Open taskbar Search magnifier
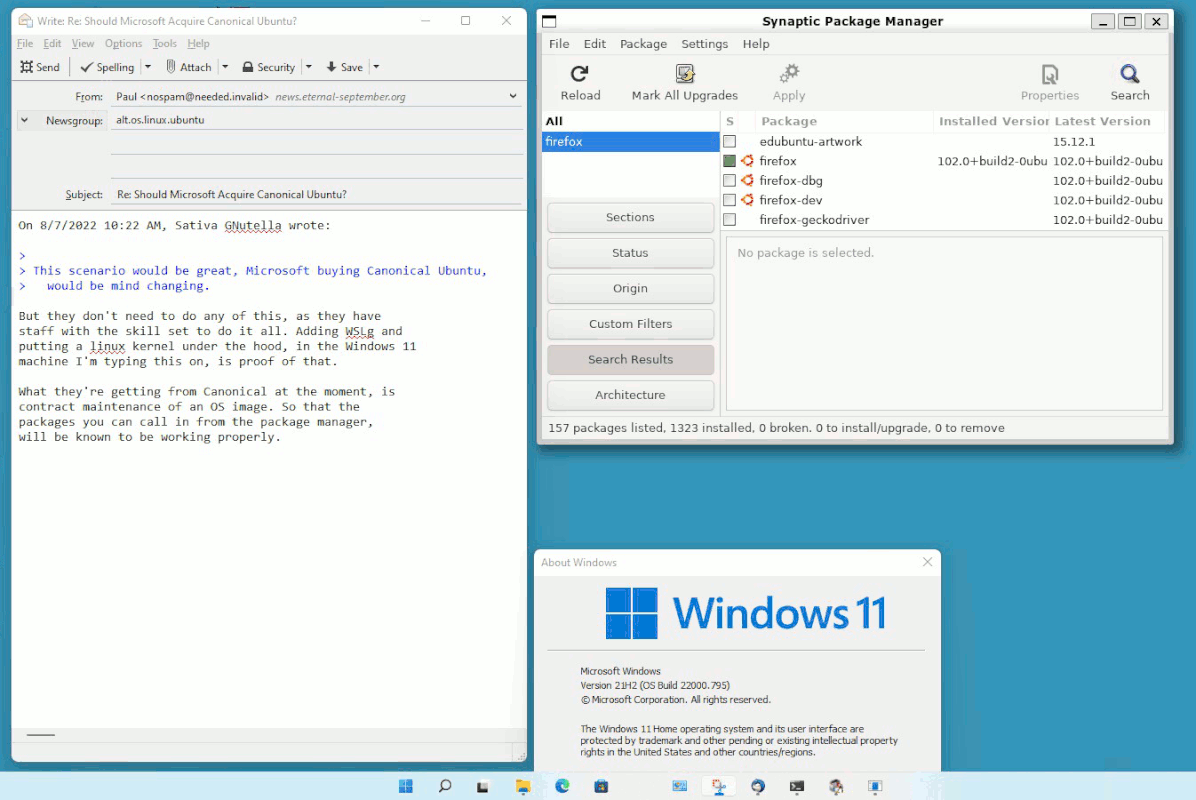 click(445, 786)
